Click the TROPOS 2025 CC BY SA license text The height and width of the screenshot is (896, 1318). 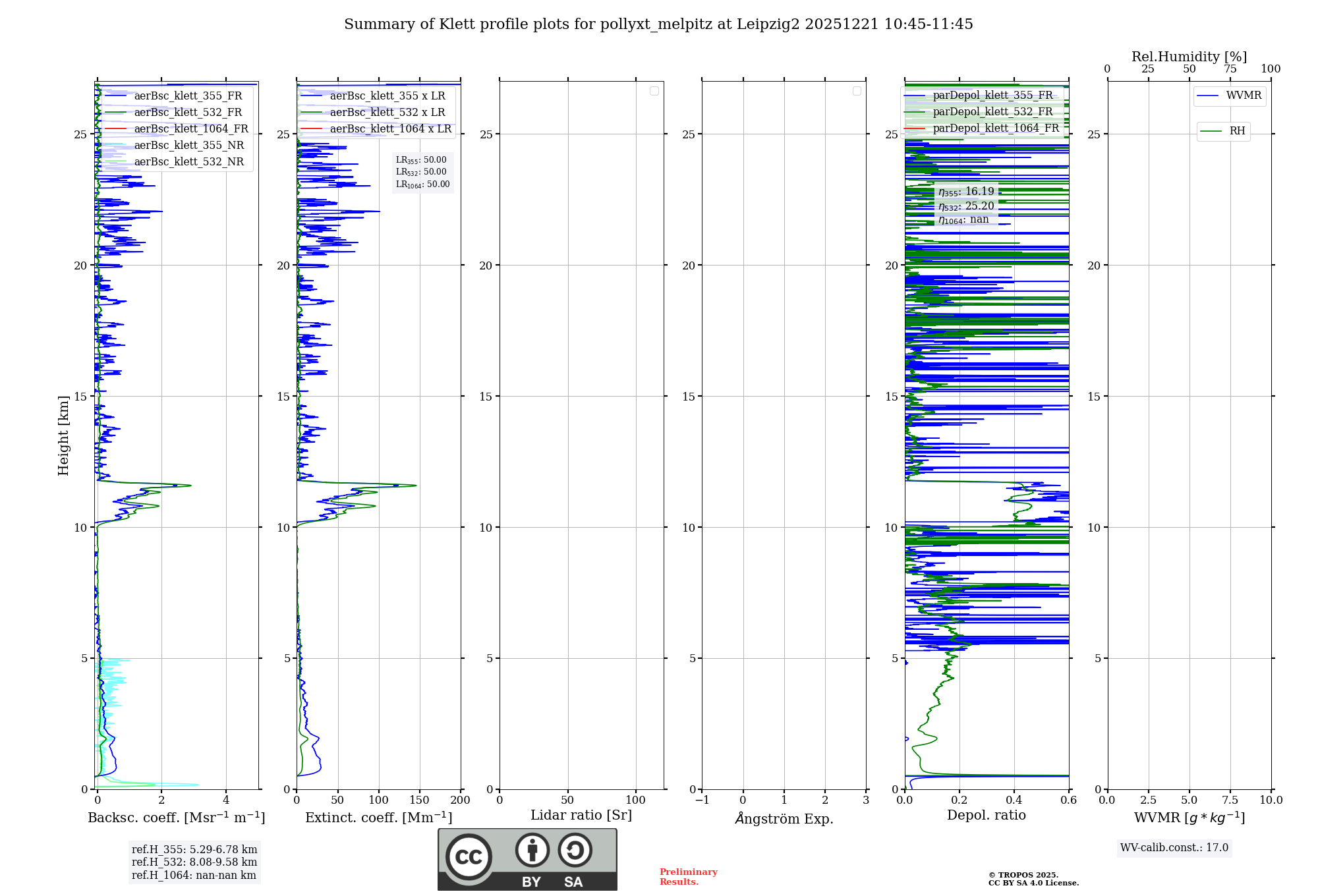tap(1033, 879)
